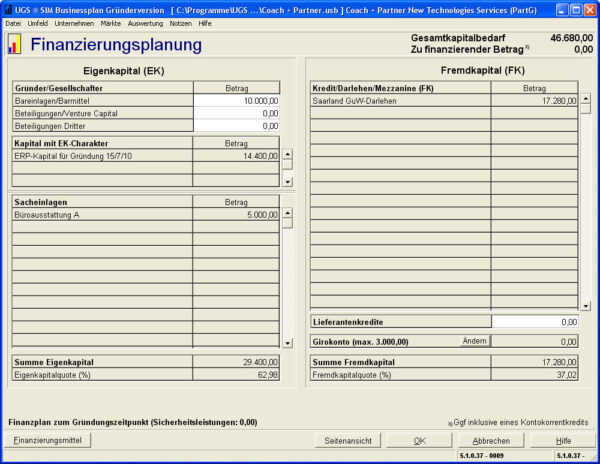Select the Büroausstattung A row

146,215
